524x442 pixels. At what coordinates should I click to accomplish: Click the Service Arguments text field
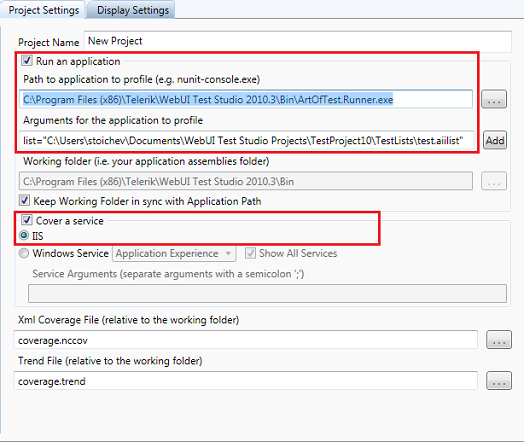[x=267, y=293]
